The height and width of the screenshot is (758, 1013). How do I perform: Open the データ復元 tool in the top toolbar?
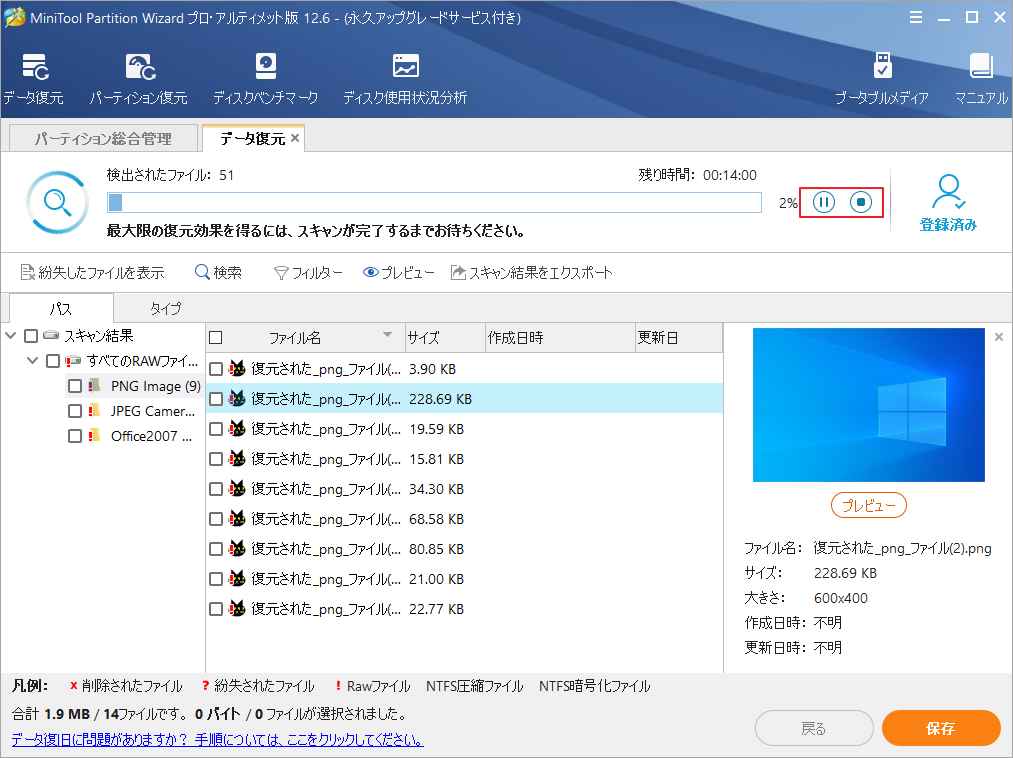34,78
